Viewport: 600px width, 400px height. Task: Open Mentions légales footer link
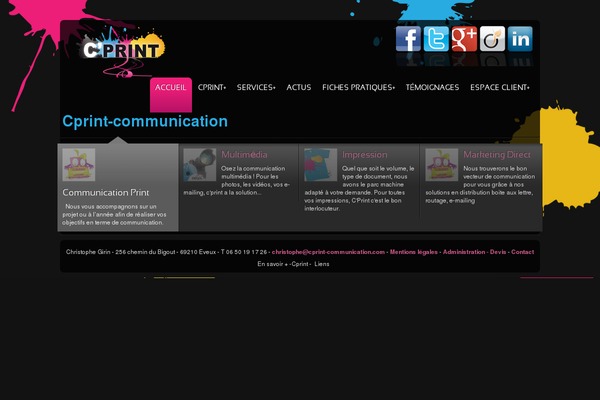click(x=414, y=252)
